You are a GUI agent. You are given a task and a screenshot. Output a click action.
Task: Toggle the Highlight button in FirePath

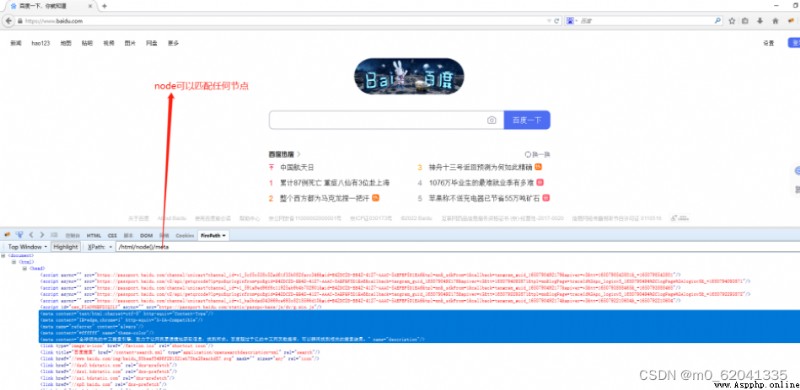pos(66,247)
